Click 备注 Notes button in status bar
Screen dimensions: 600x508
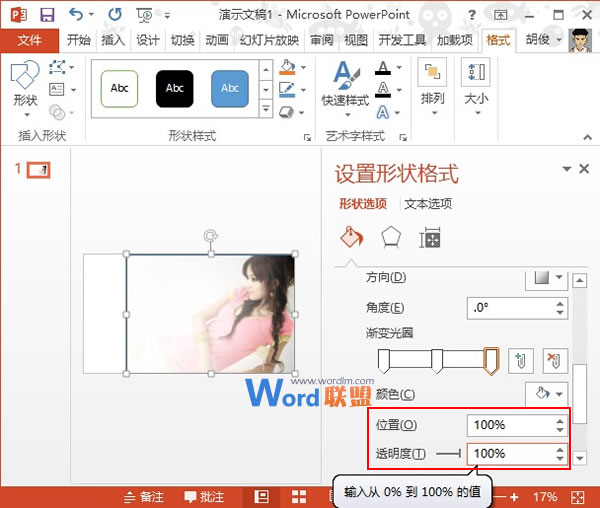coord(144,497)
